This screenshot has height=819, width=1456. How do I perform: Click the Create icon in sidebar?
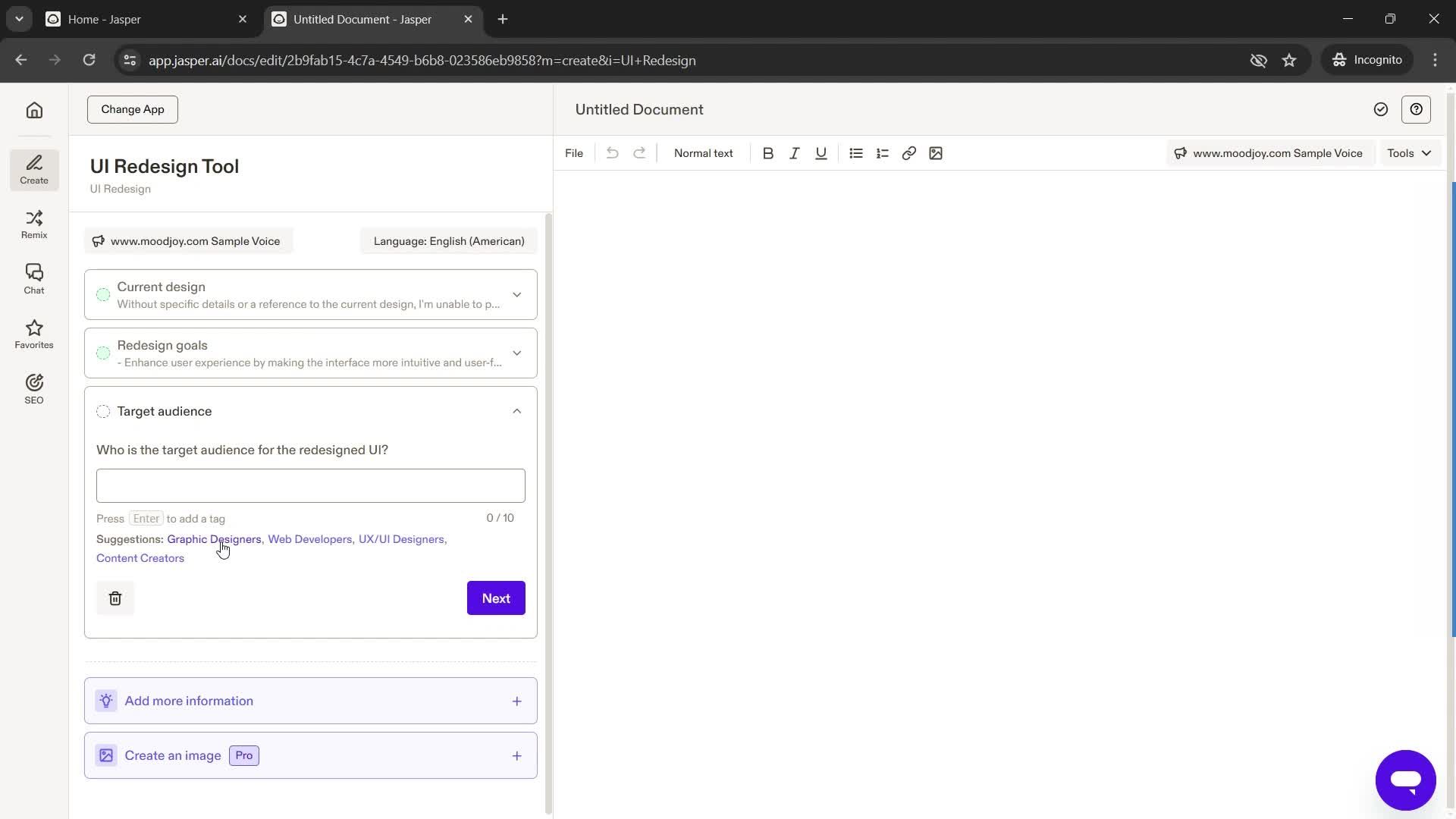(34, 168)
